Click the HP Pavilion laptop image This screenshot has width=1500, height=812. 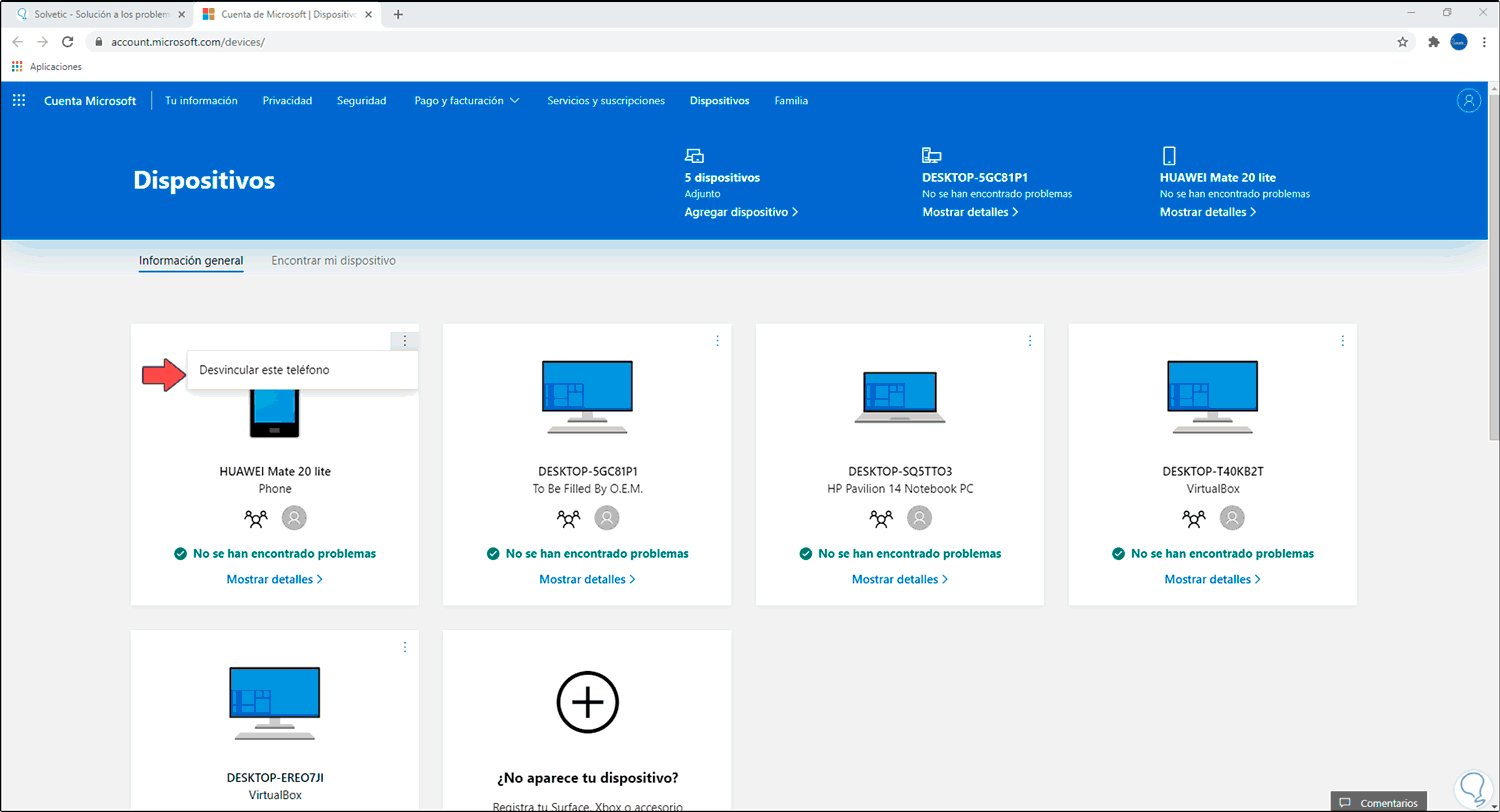(900, 397)
